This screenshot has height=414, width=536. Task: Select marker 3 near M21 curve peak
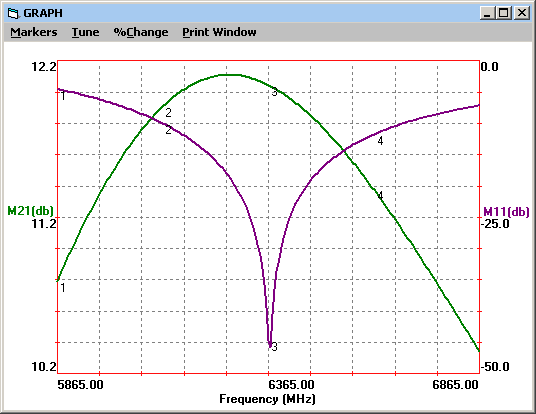click(x=274, y=92)
